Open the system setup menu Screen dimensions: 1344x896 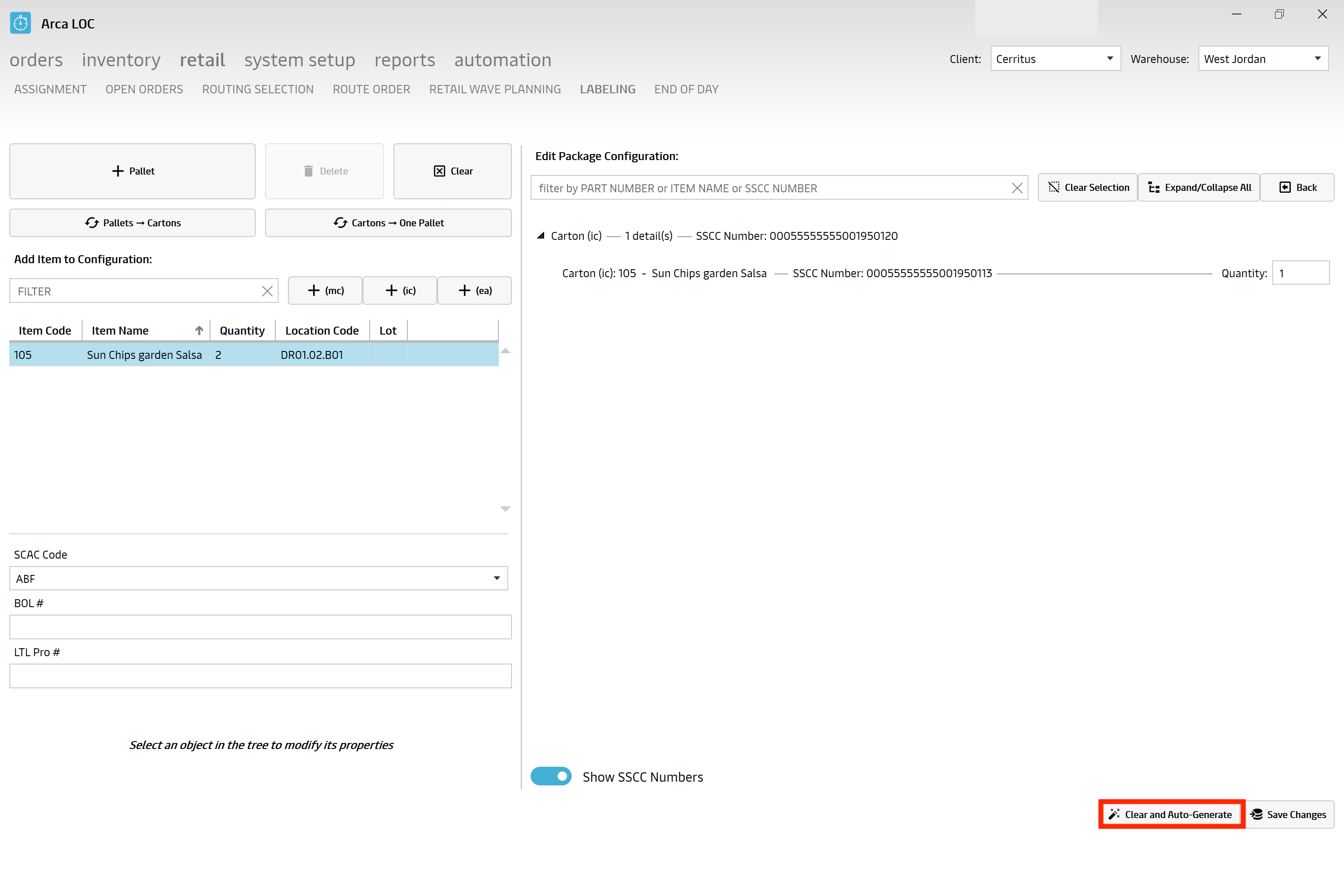[300, 60]
